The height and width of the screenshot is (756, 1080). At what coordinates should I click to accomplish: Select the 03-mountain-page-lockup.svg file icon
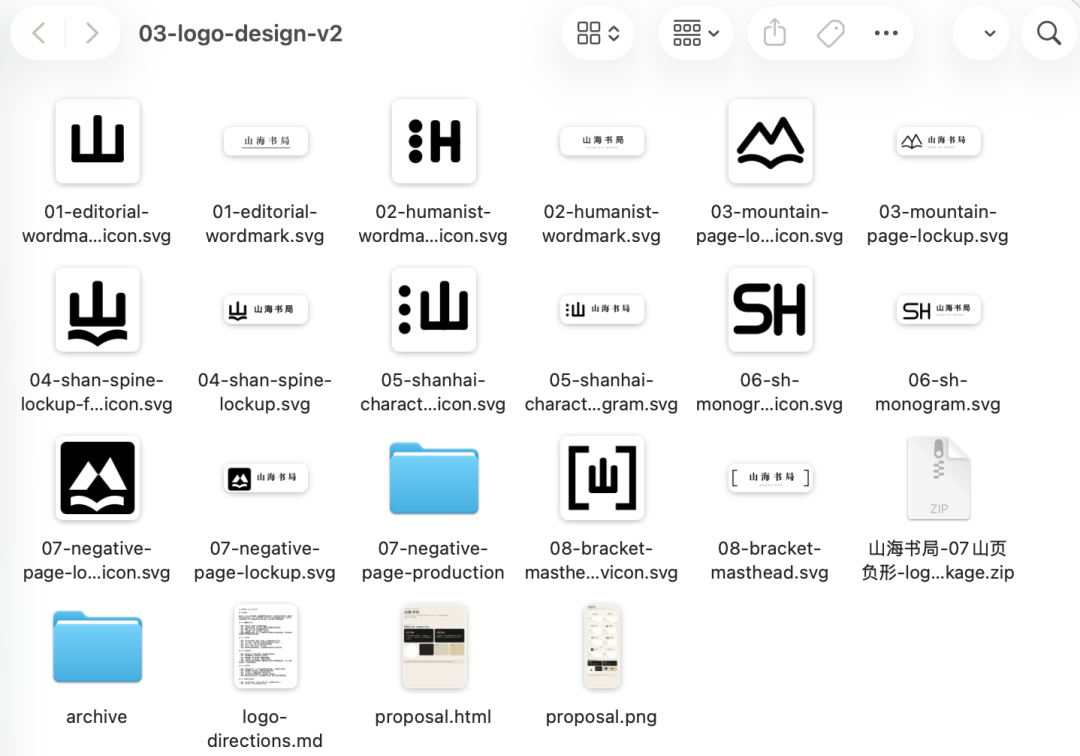click(938, 141)
